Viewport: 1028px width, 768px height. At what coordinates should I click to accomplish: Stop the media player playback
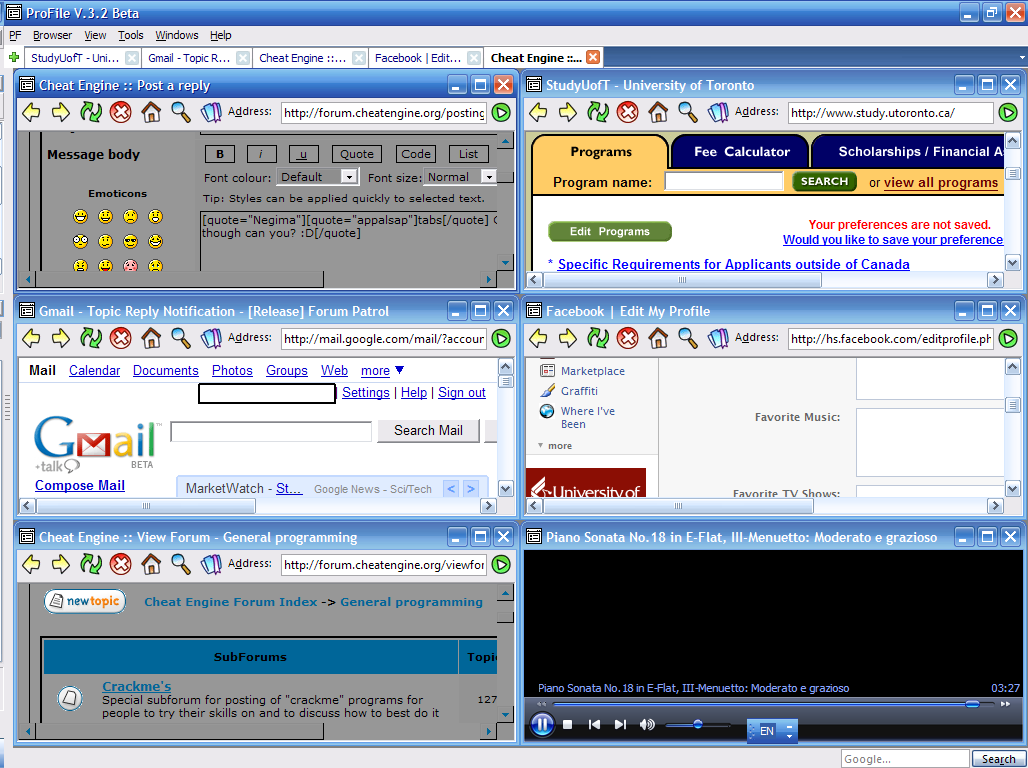pos(568,725)
